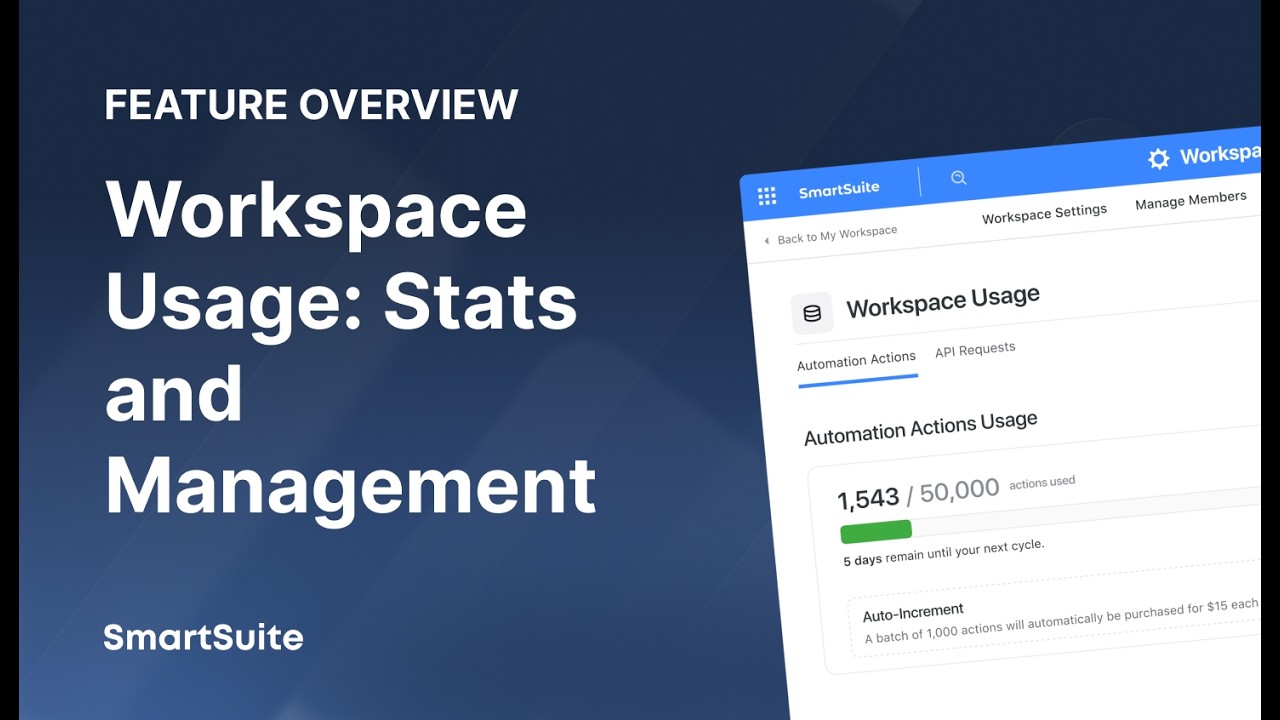The height and width of the screenshot is (720, 1280).
Task: Open the Workspace Settings tab
Action: (x=1044, y=213)
